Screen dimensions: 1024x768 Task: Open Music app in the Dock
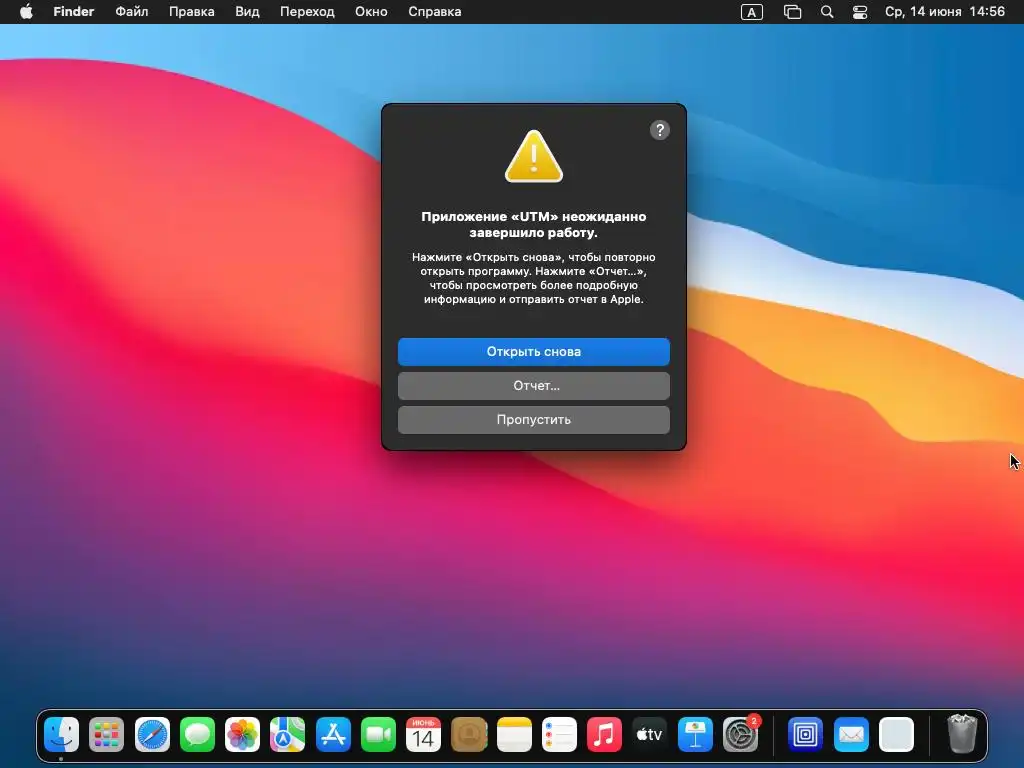[x=604, y=734]
